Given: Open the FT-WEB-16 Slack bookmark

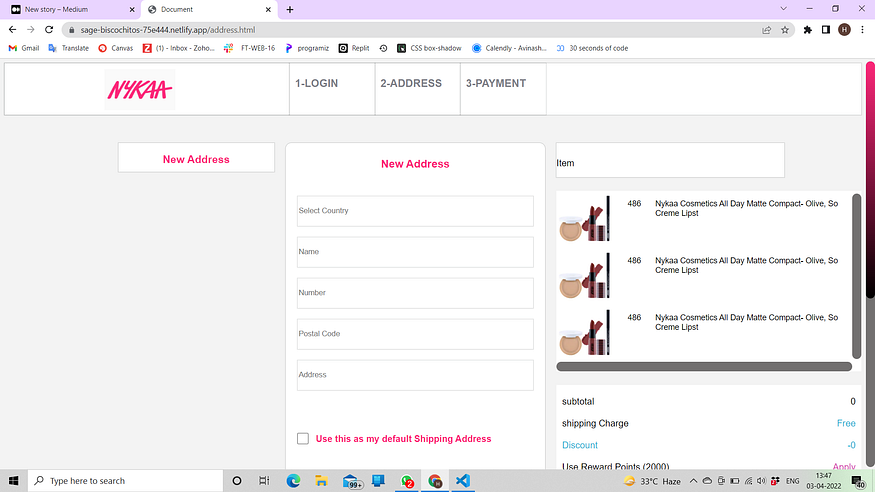Looking at the screenshot, I should (x=249, y=48).
